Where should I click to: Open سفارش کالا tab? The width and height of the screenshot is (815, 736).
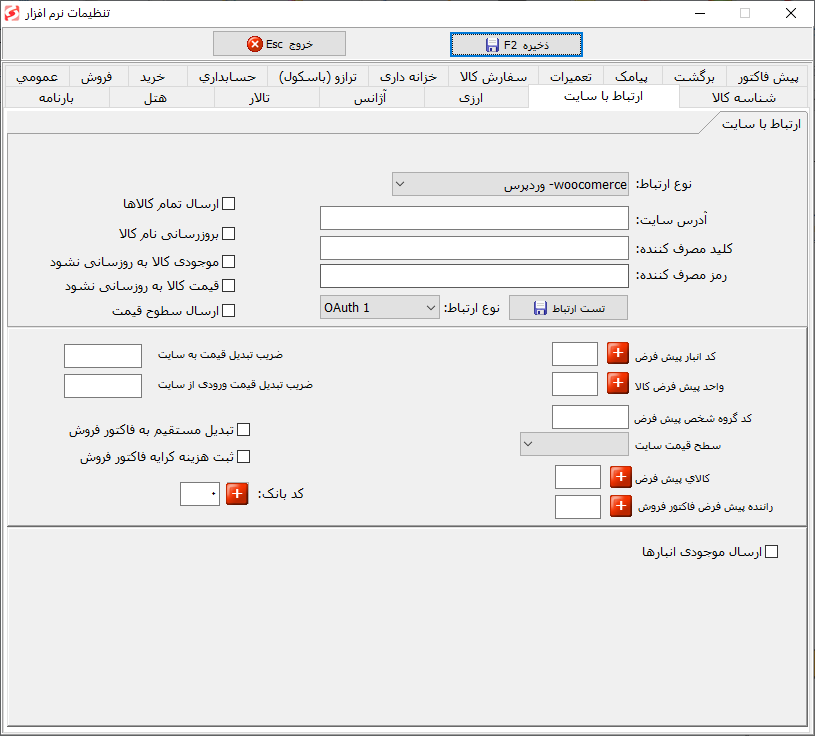pyautogui.click(x=493, y=77)
